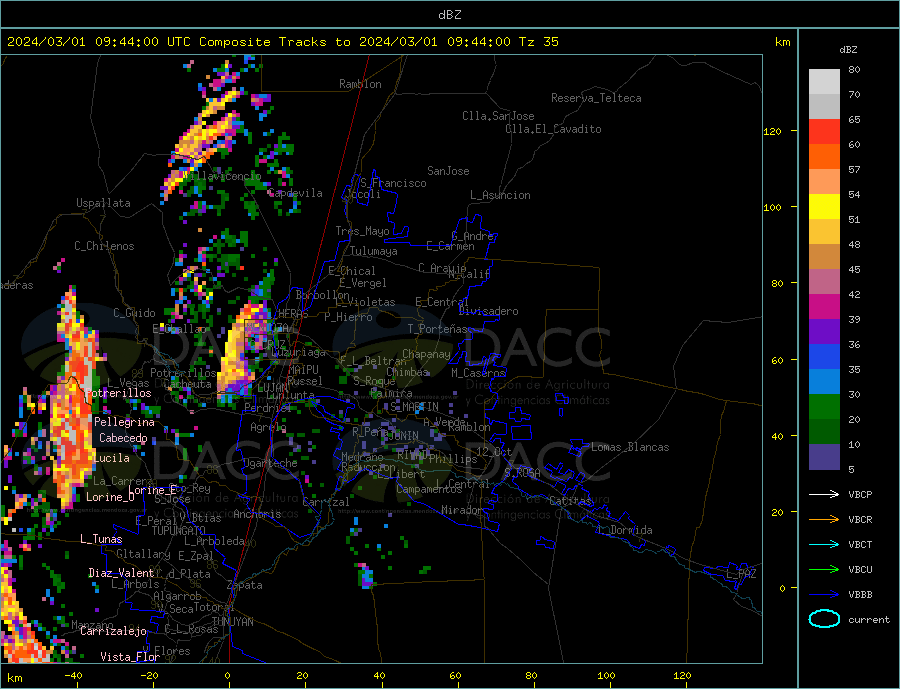Click the Ugarteche map label

point(270,463)
